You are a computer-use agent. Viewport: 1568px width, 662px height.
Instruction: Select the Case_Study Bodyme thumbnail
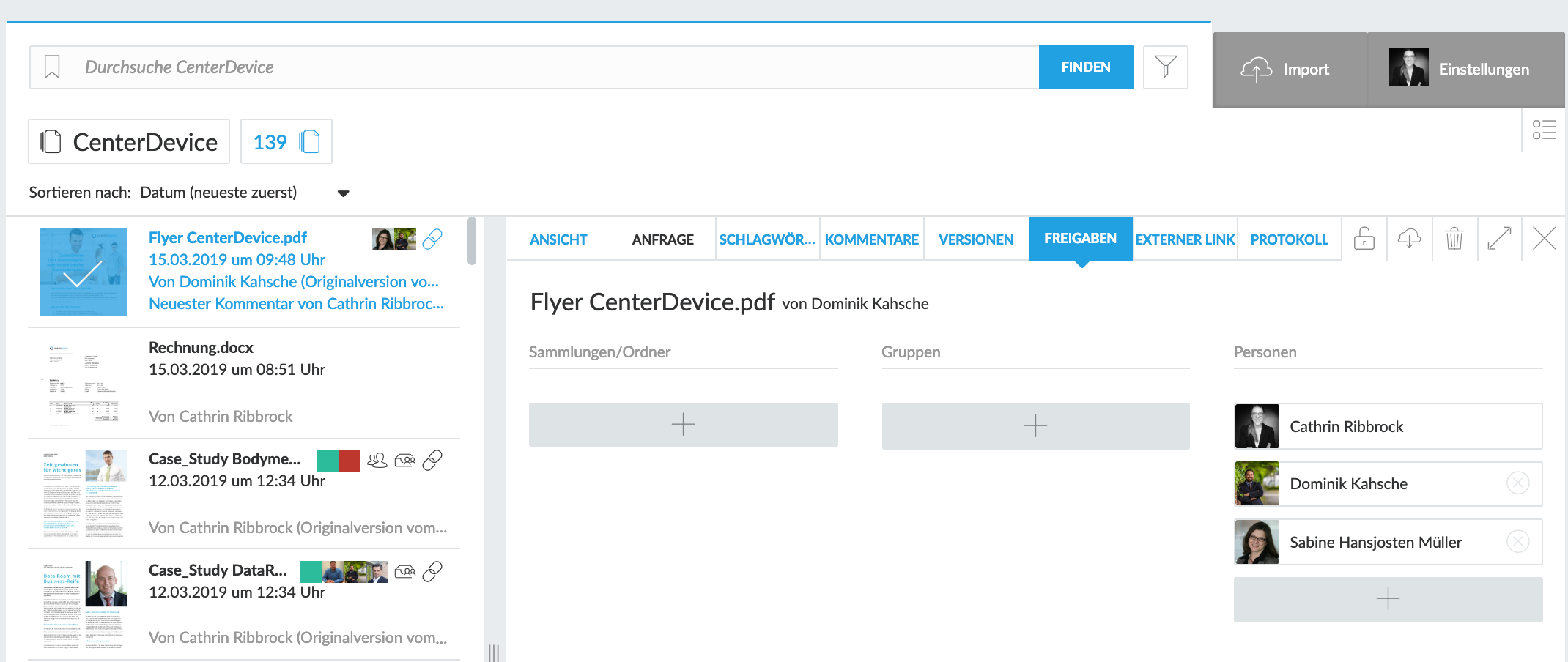point(84,494)
